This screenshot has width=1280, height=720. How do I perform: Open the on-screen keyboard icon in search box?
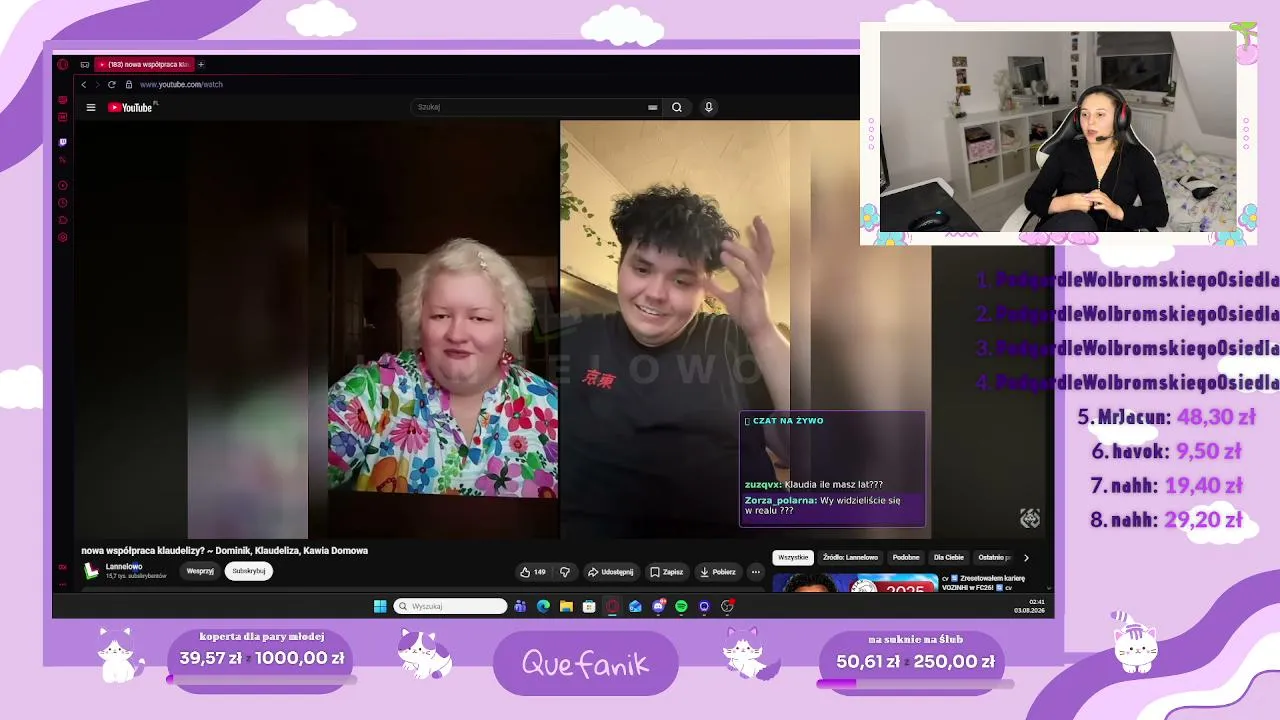[652, 107]
